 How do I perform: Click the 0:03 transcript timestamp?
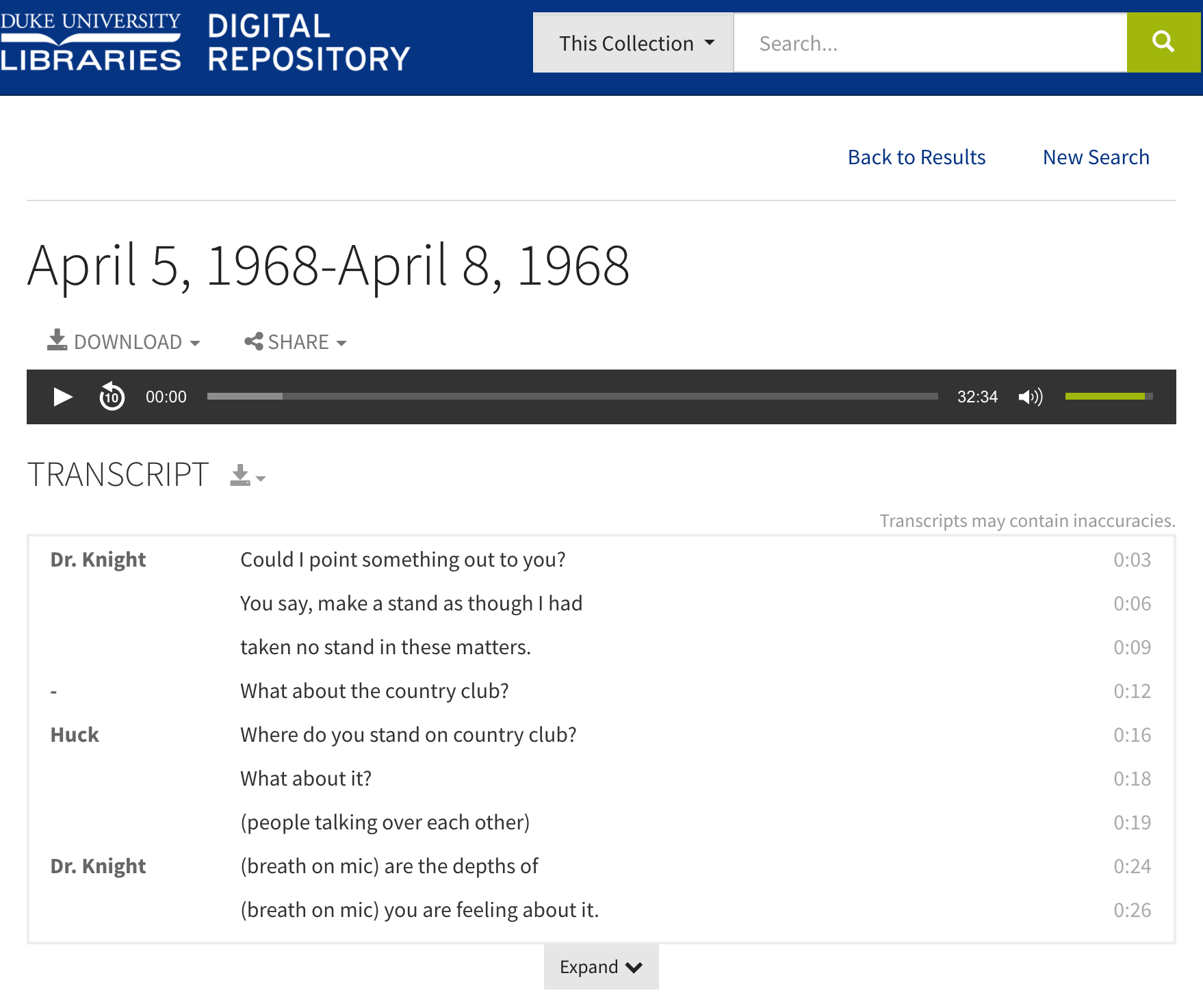coord(1132,560)
